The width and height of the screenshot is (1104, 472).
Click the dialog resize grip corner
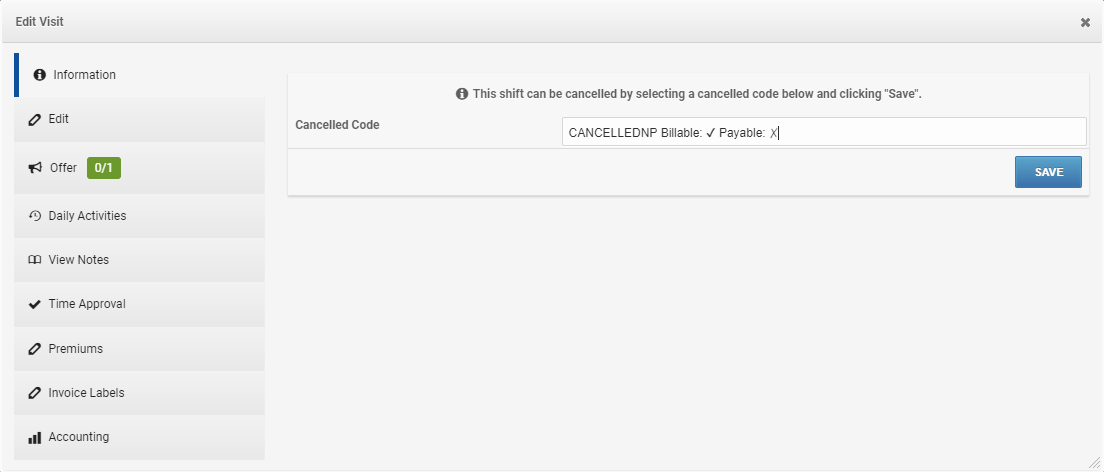coord(1094,462)
